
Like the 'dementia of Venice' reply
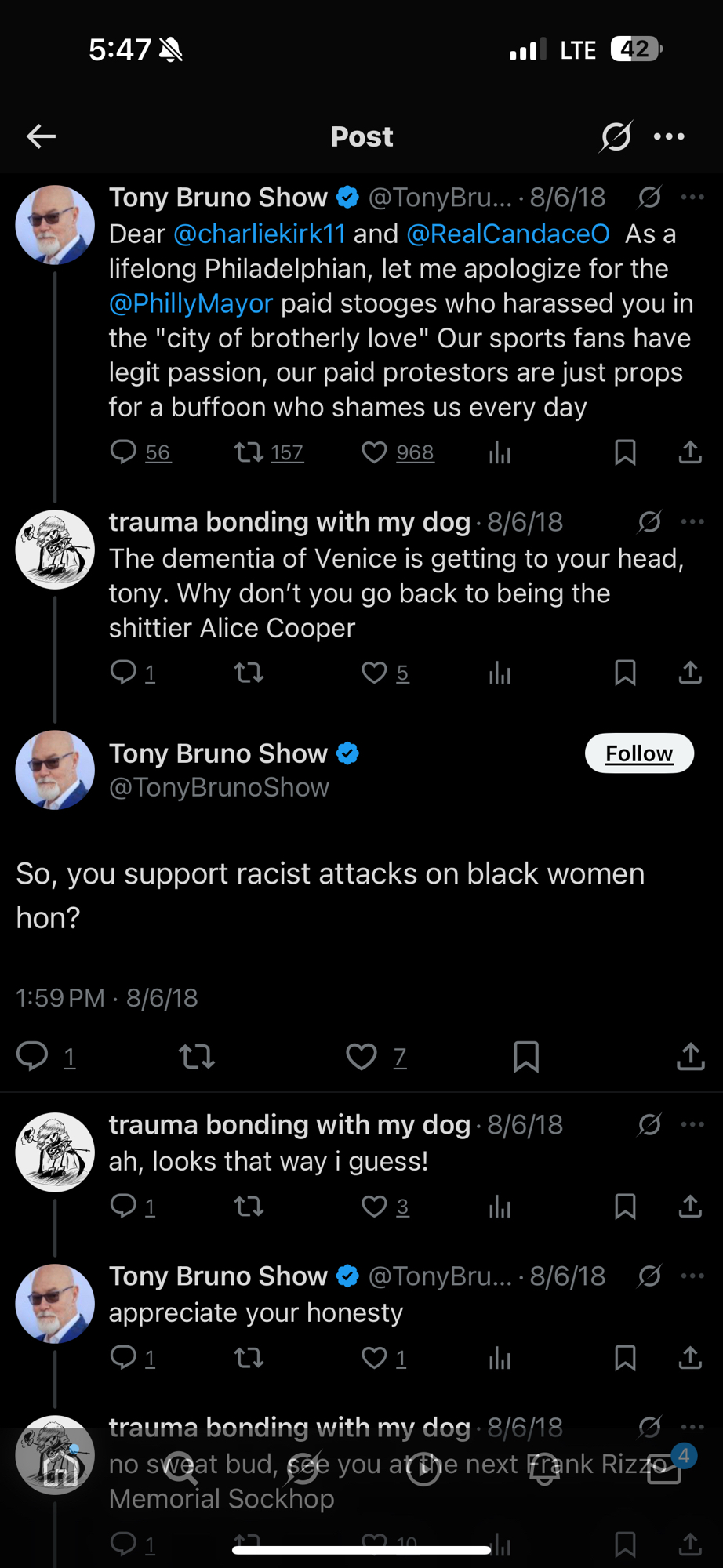pos(375,673)
